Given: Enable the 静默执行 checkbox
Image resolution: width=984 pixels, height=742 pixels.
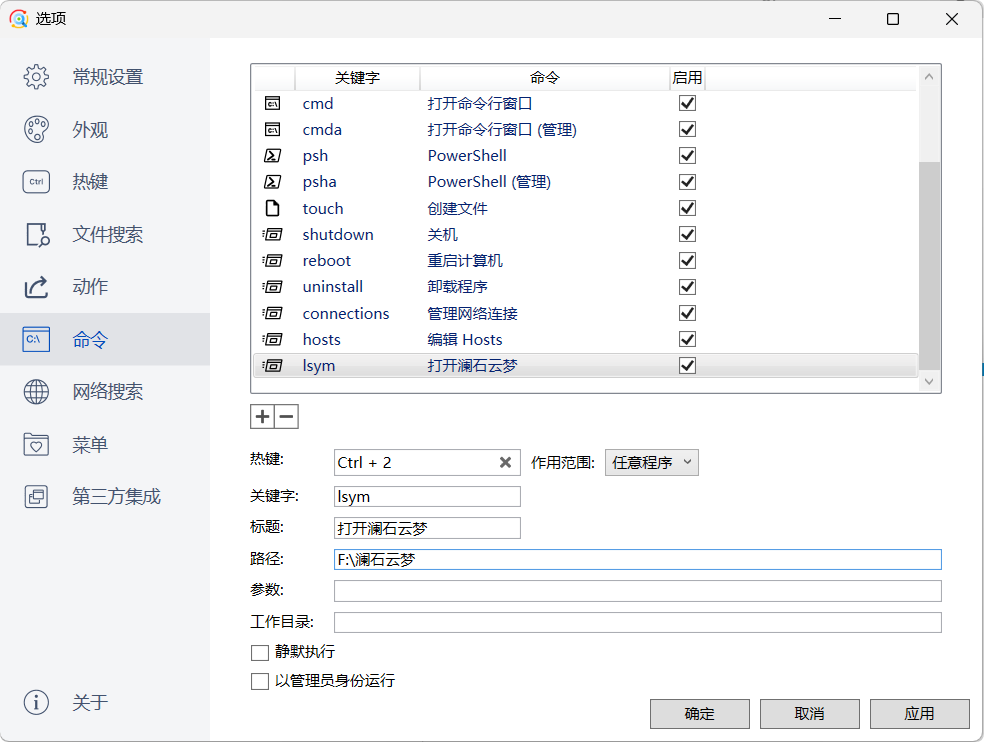Looking at the screenshot, I should [259, 653].
